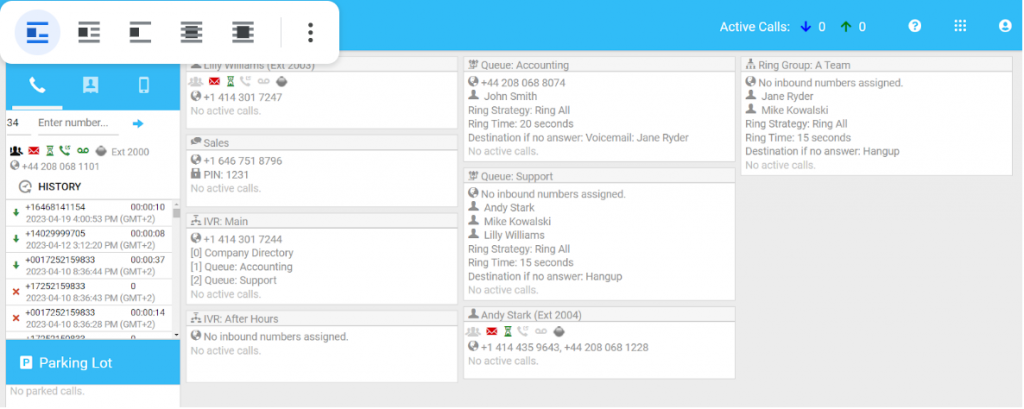
Task: Click the call history scrollbar down arrow
Action: [176, 336]
